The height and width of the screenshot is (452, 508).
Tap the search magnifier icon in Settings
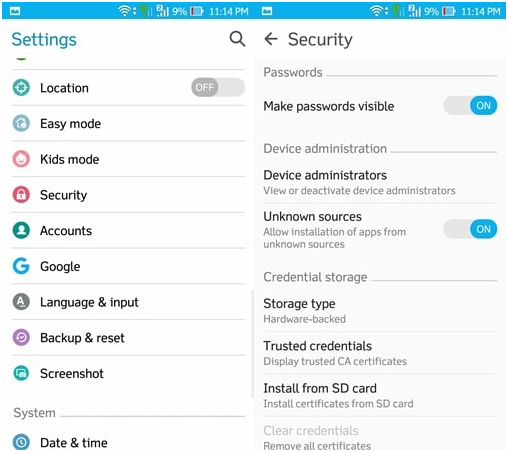tap(237, 39)
